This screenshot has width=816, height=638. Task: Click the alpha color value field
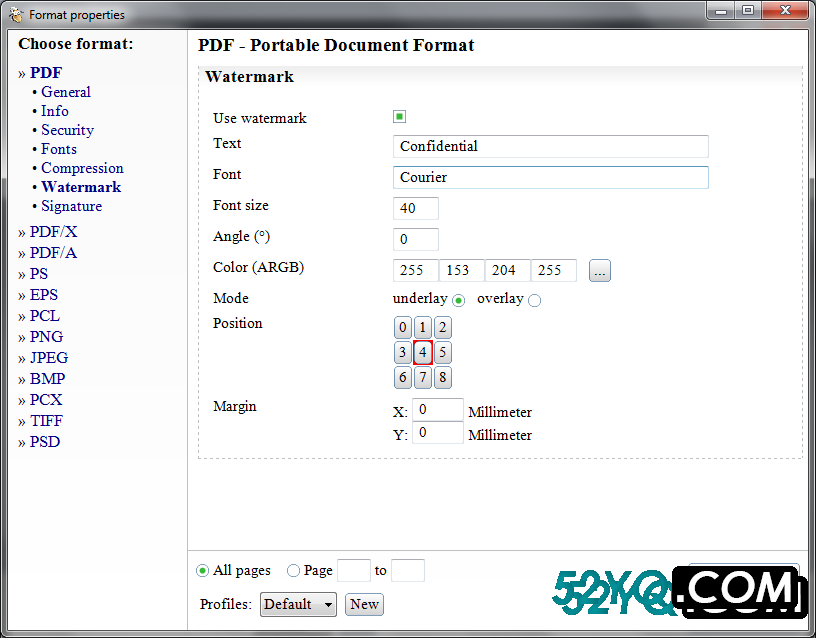(x=416, y=270)
